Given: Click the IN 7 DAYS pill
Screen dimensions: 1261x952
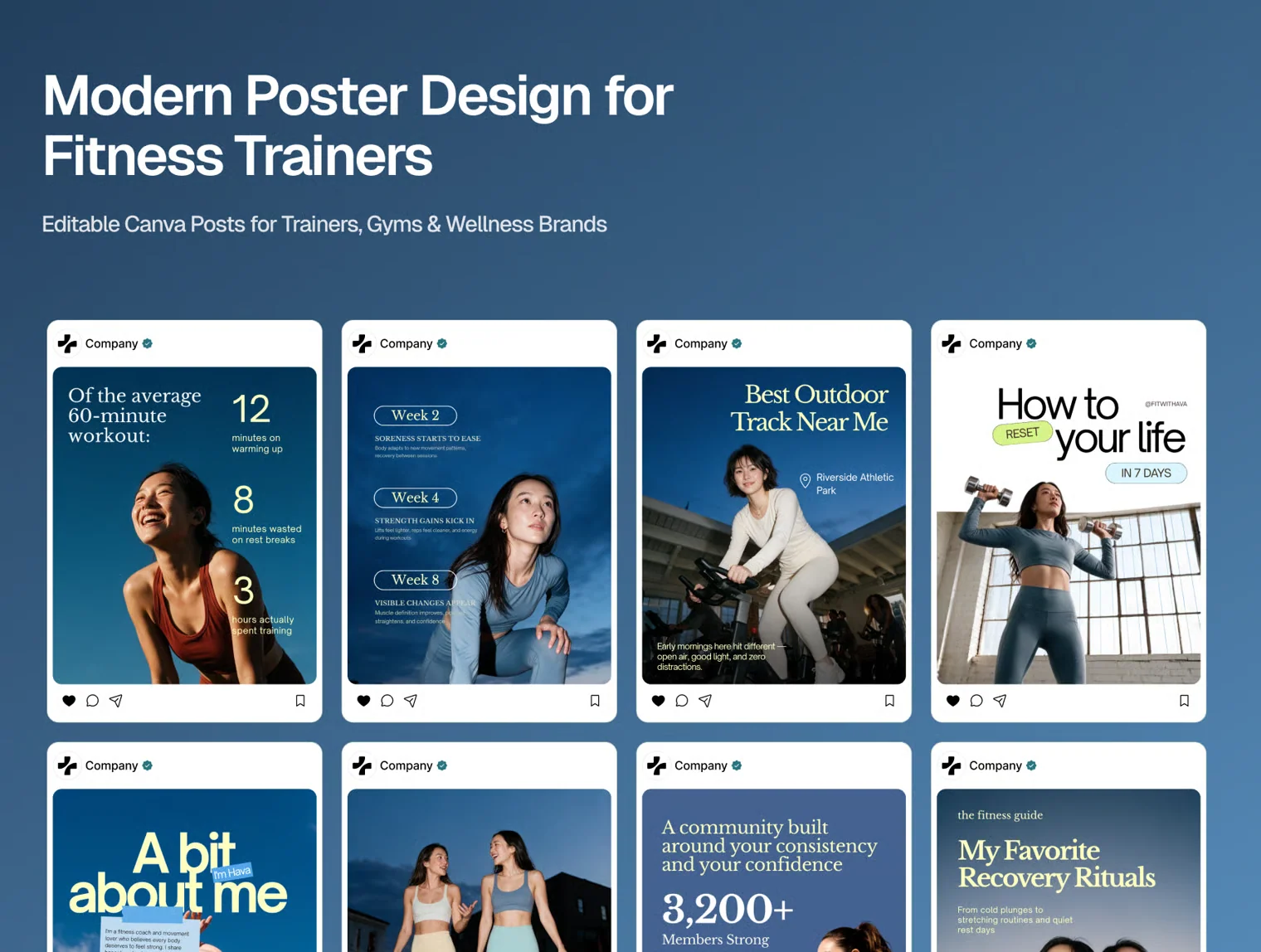Looking at the screenshot, I should tap(1146, 473).
